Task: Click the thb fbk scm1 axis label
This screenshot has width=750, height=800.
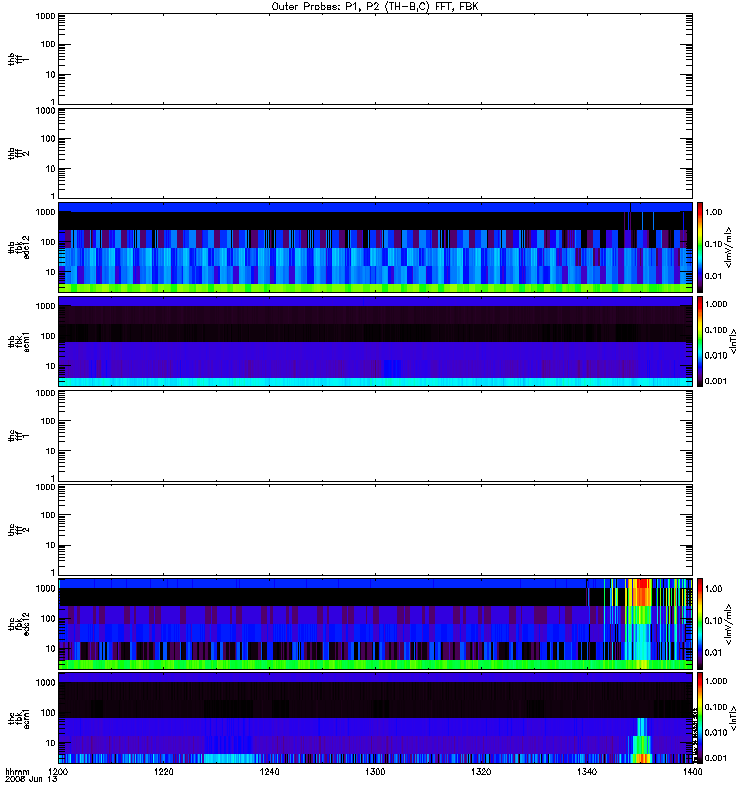Action: tap(19, 341)
